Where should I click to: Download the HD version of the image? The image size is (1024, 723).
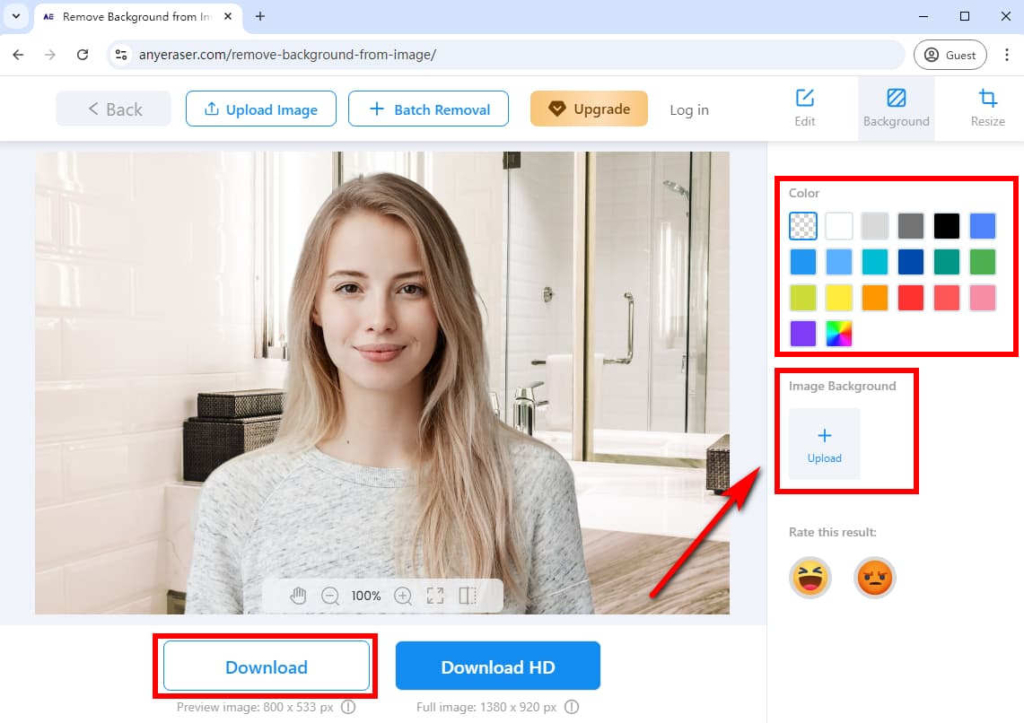(497, 666)
